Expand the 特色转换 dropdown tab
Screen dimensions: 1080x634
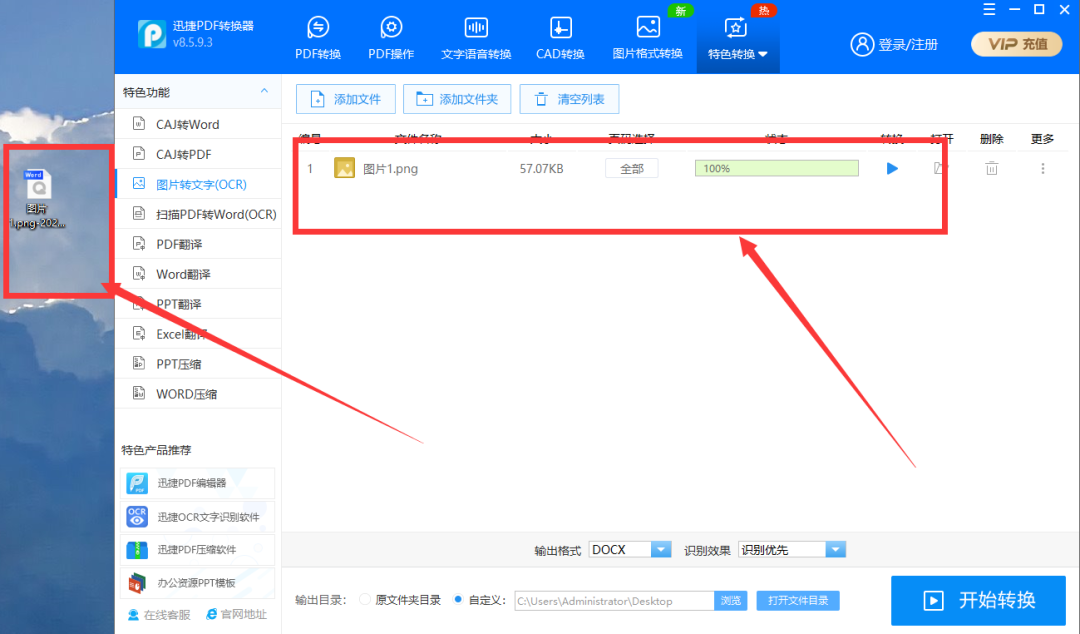point(738,38)
